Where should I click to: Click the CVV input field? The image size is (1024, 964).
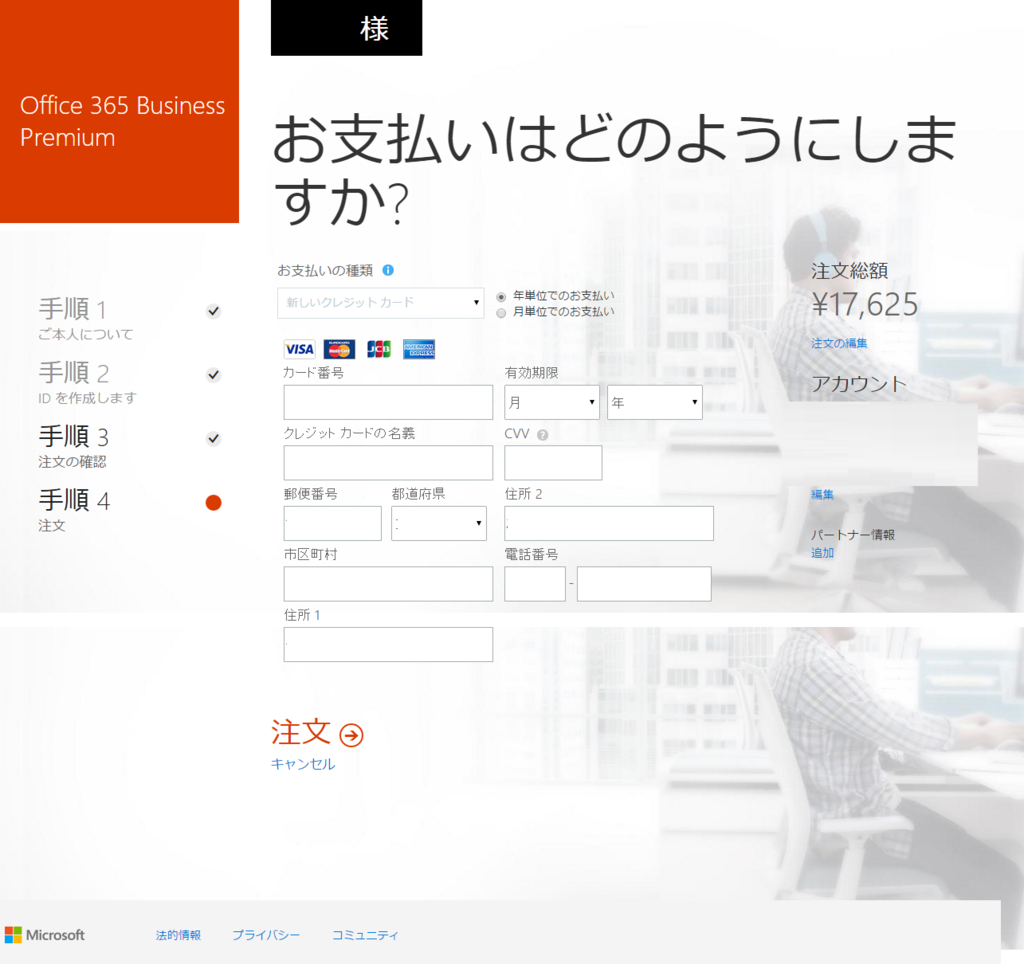tap(553, 463)
